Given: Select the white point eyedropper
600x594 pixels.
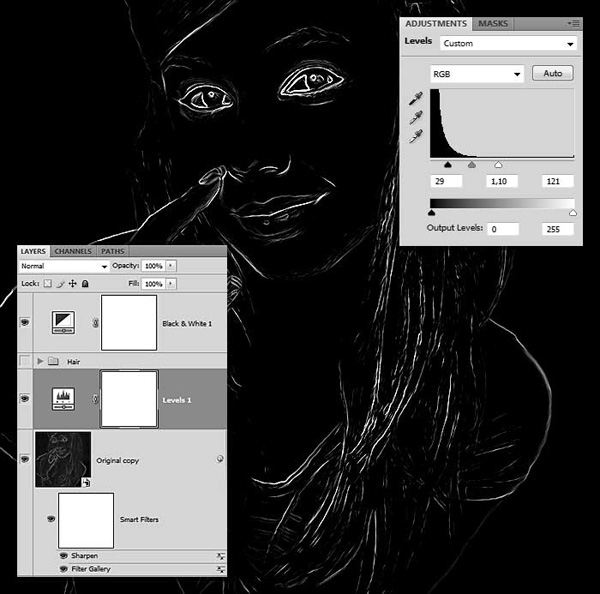Looking at the screenshot, I should pos(416,136).
